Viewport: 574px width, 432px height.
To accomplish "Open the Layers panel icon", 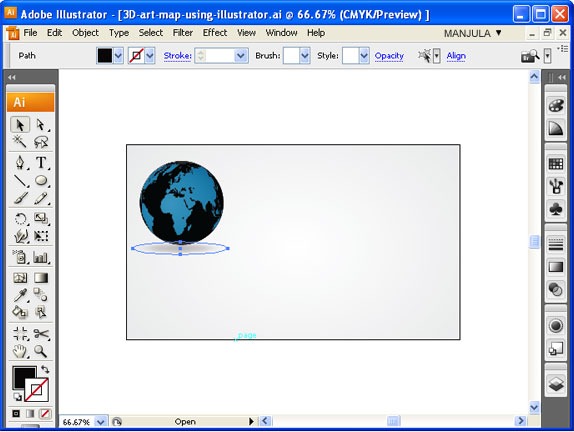I will (x=556, y=384).
